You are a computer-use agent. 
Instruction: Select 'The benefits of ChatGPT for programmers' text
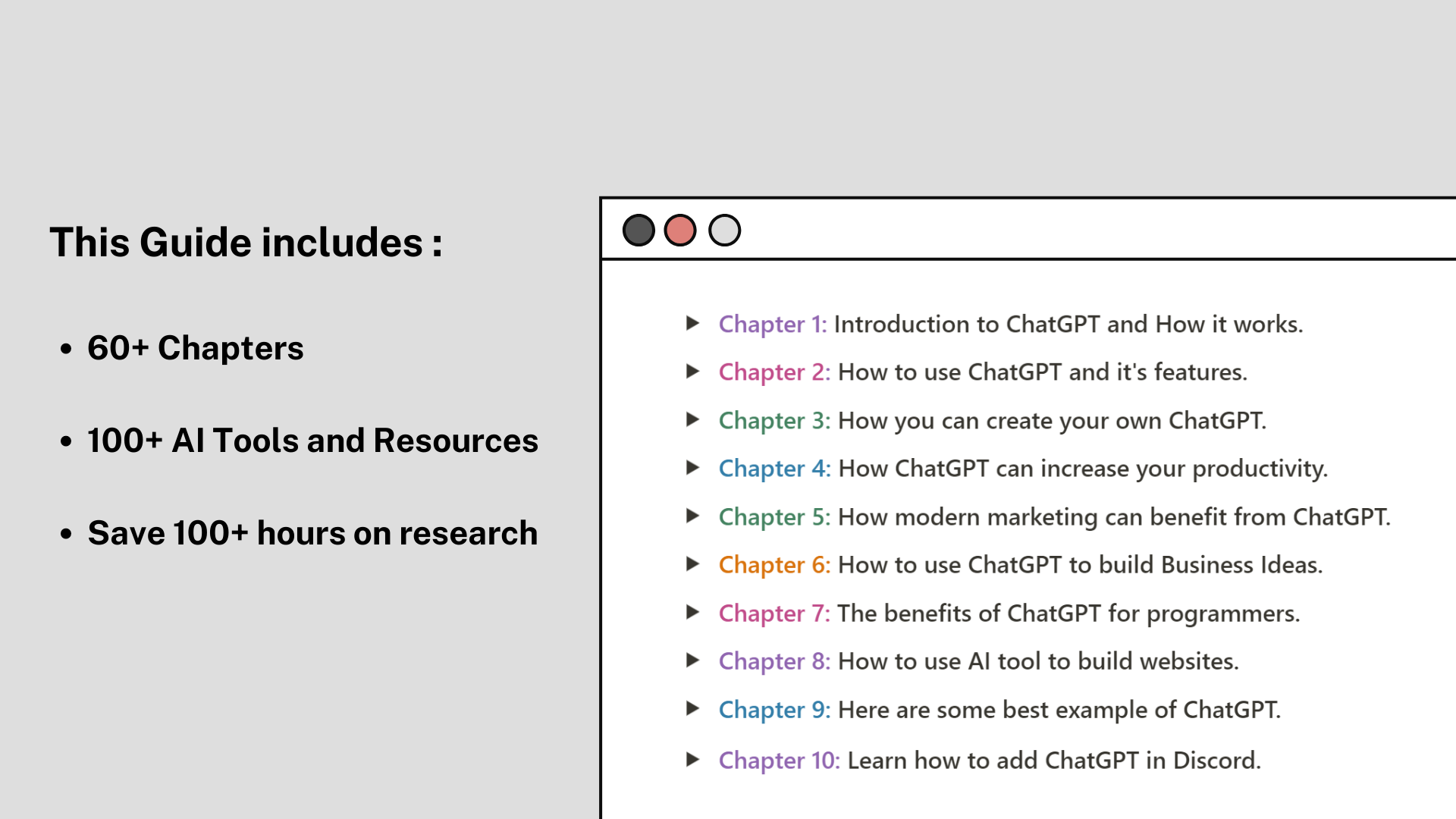[x=1068, y=613]
